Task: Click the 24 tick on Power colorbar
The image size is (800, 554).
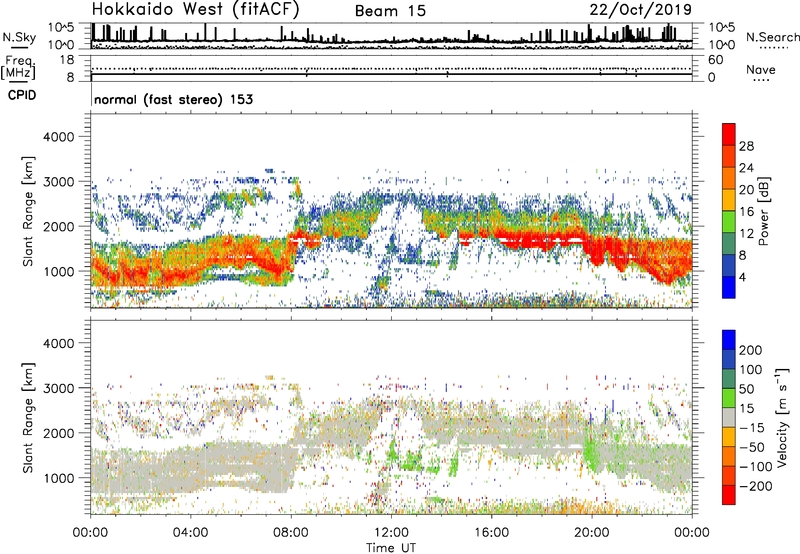Action: 746,168
